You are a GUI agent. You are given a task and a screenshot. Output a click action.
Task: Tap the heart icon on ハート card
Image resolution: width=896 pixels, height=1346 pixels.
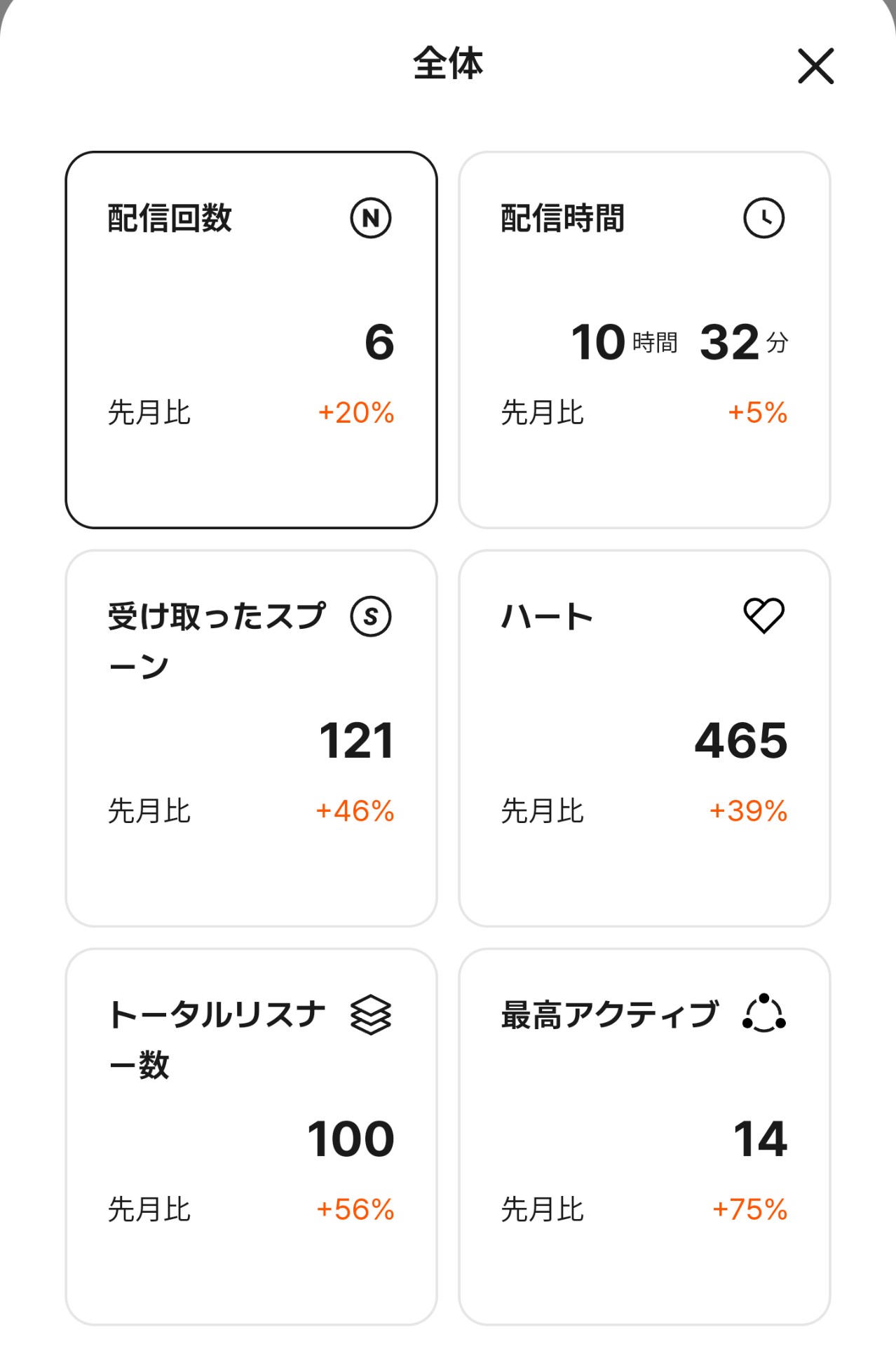click(x=763, y=616)
